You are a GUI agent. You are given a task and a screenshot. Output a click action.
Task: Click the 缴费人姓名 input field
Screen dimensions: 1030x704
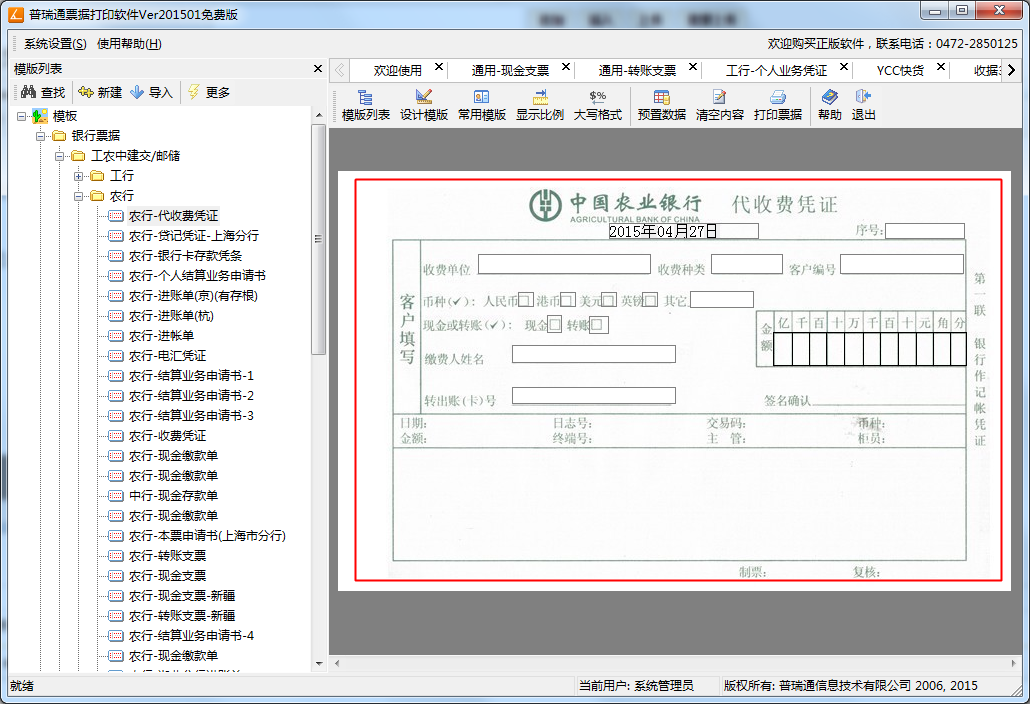(x=594, y=354)
